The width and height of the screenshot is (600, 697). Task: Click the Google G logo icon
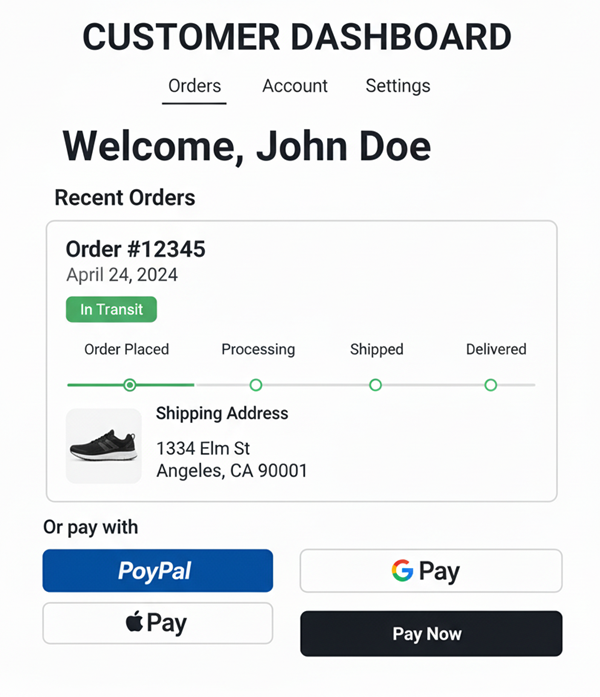(402, 571)
